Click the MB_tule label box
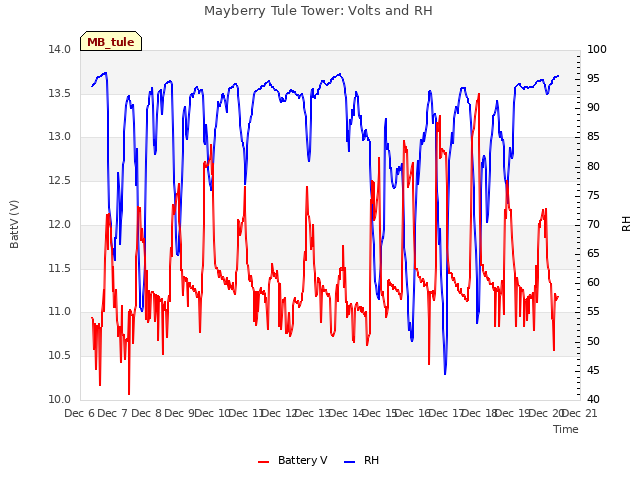Image resolution: width=640 pixels, height=480 pixels. click(111, 41)
